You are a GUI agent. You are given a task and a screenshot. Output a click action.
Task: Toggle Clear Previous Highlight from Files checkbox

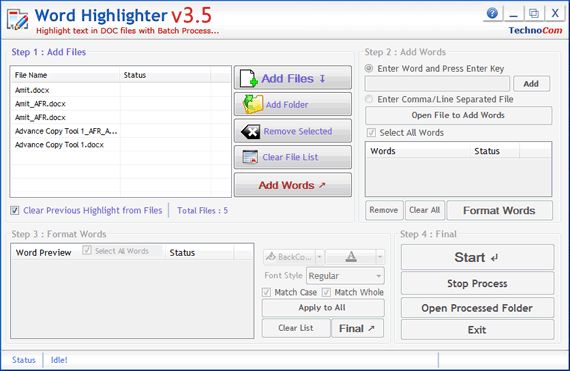pyautogui.click(x=15, y=210)
